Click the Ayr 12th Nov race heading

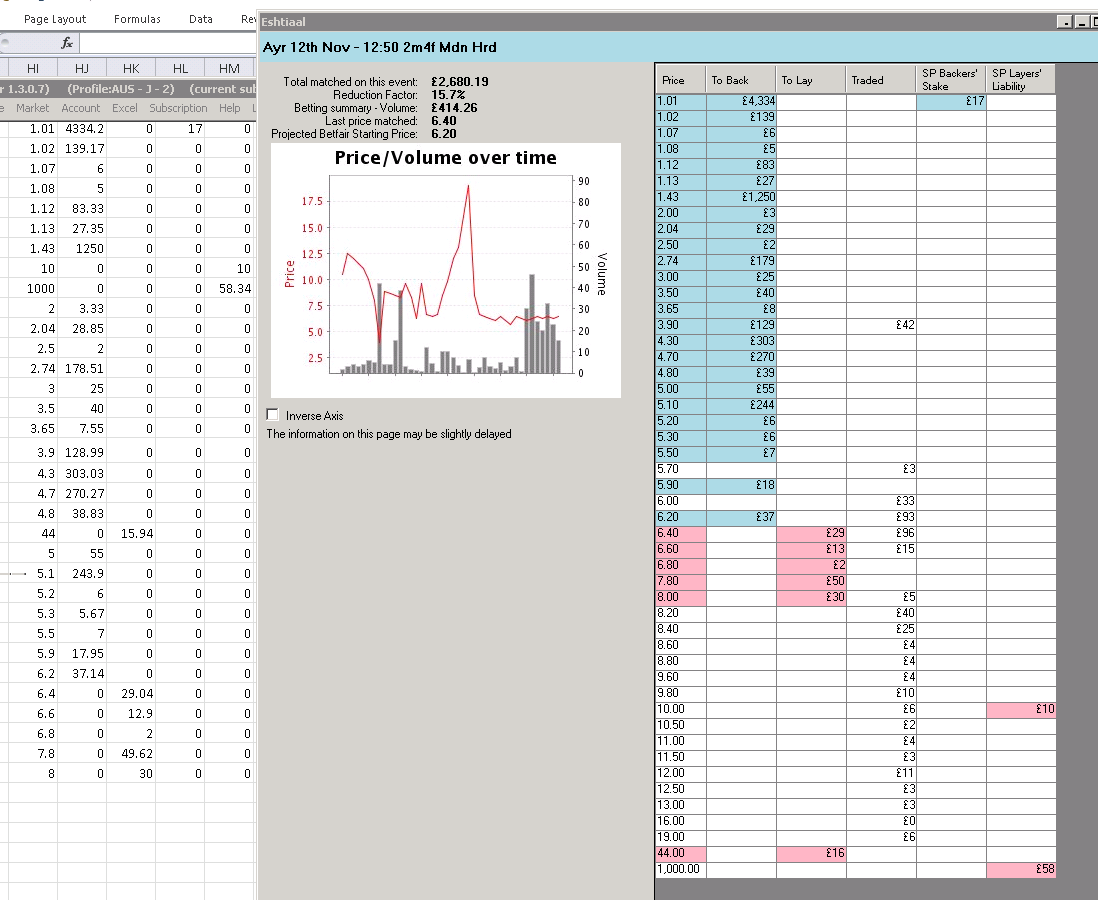[380, 48]
